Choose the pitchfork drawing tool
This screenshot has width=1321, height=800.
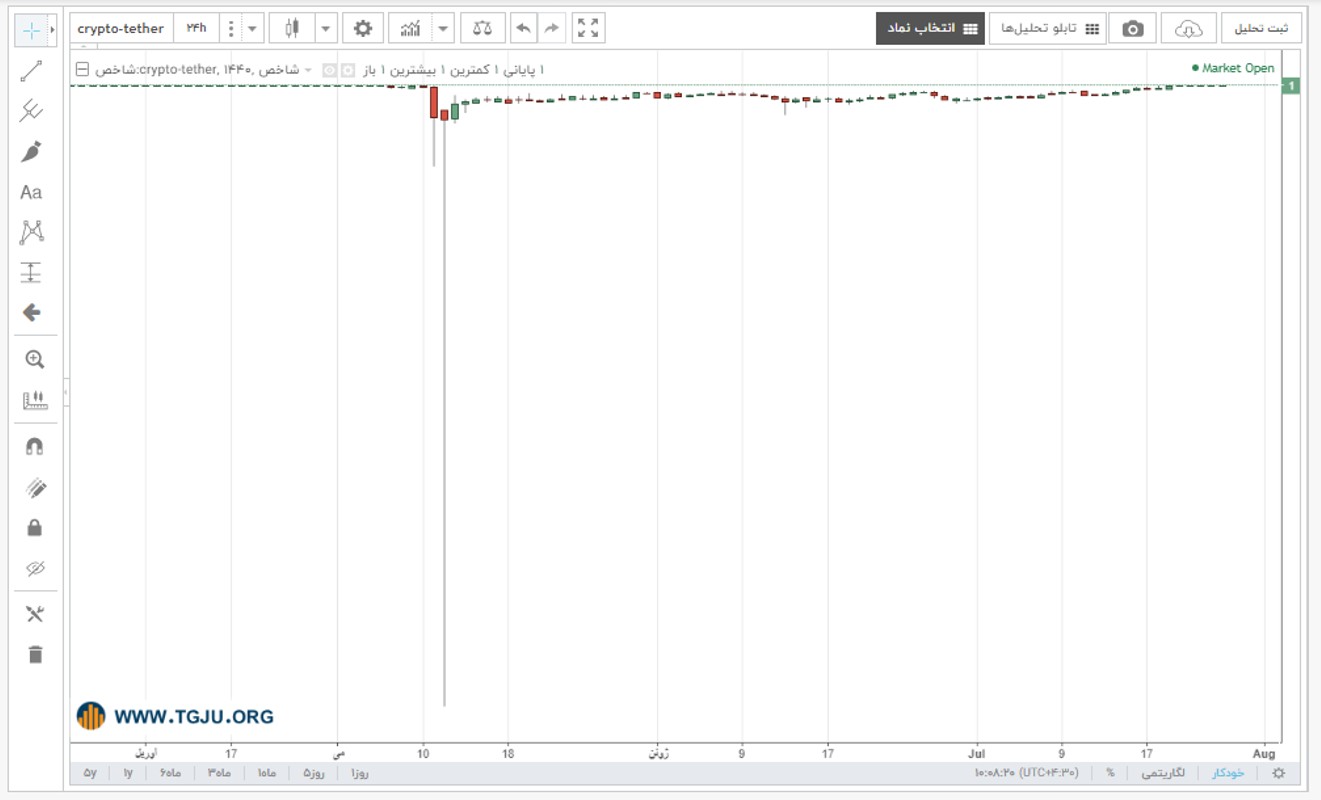[31, 111]
